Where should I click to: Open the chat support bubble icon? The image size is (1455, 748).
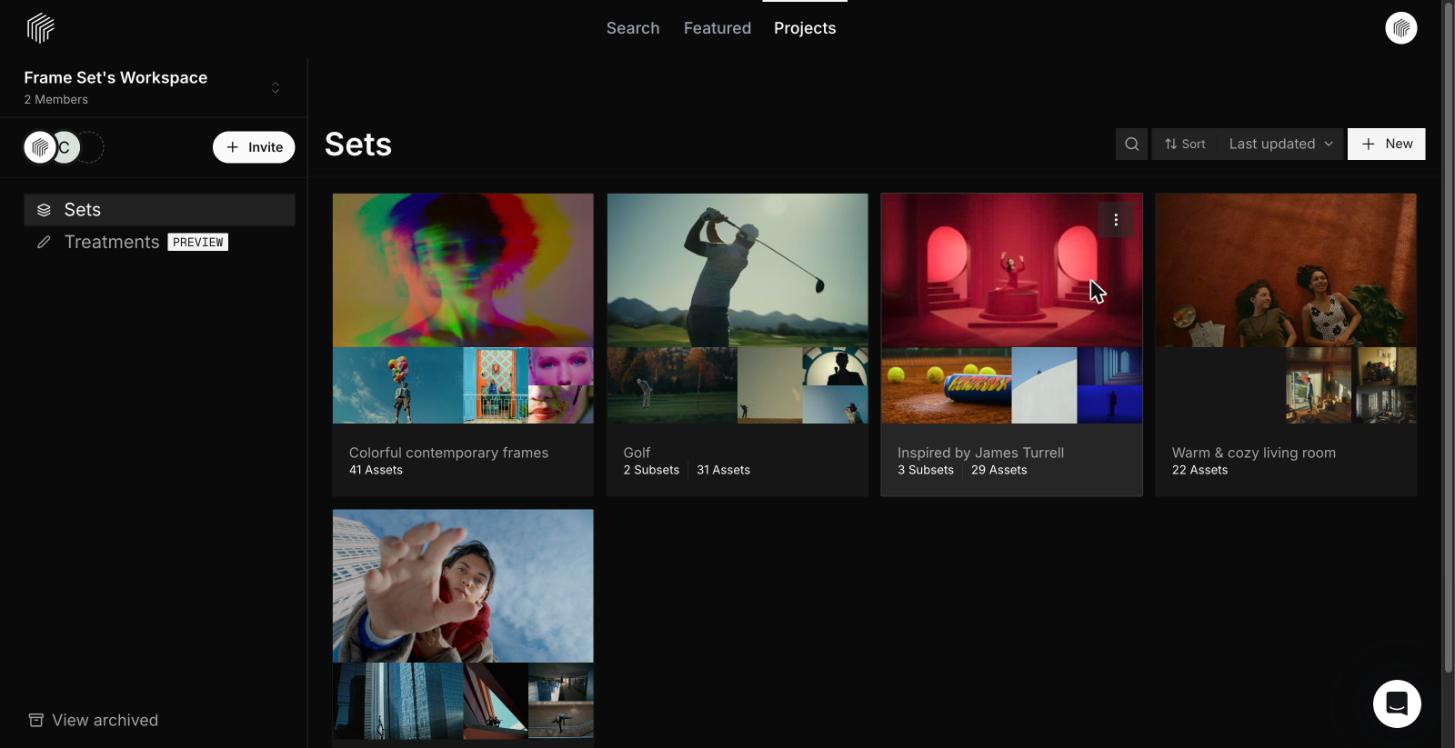(x=1397, y=703)
